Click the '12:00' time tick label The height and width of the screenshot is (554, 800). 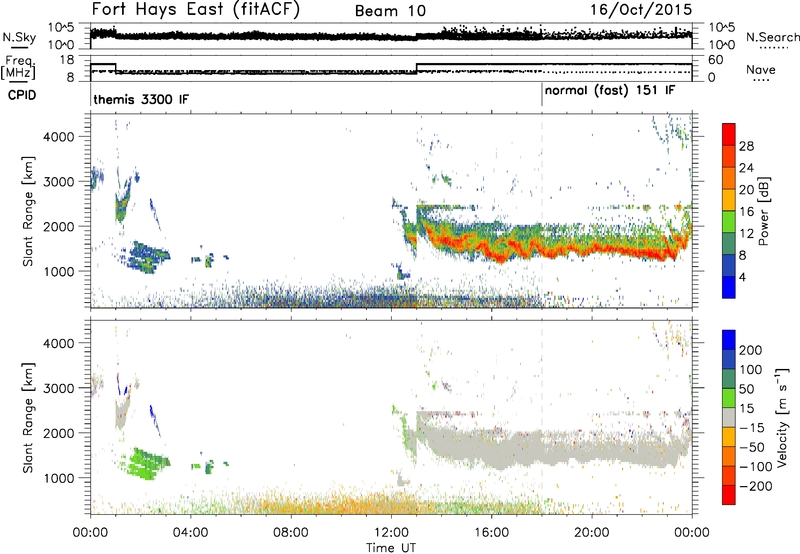coord(391,533)
